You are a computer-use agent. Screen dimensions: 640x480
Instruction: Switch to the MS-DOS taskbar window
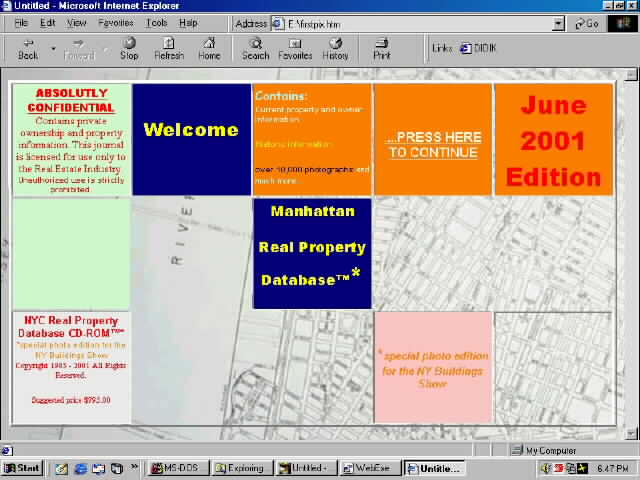175,468
